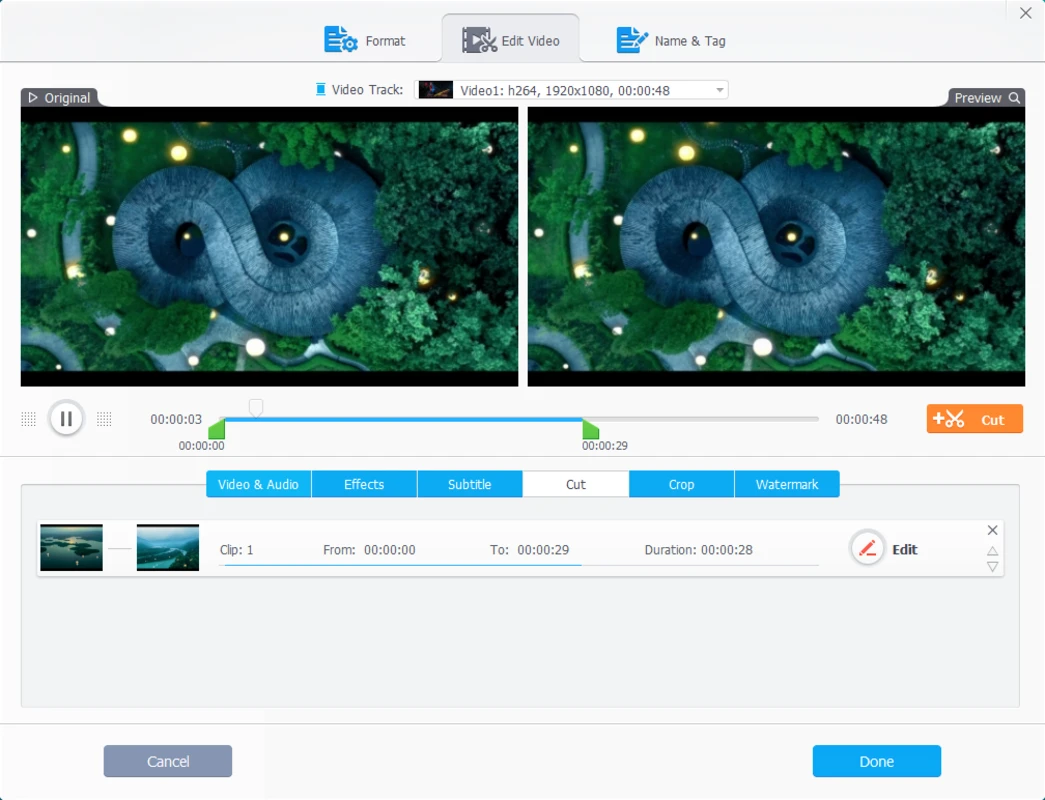Click the Original play icon above the preview
The width and height of the screenshot is (1045, 800).
coord(31,97)
